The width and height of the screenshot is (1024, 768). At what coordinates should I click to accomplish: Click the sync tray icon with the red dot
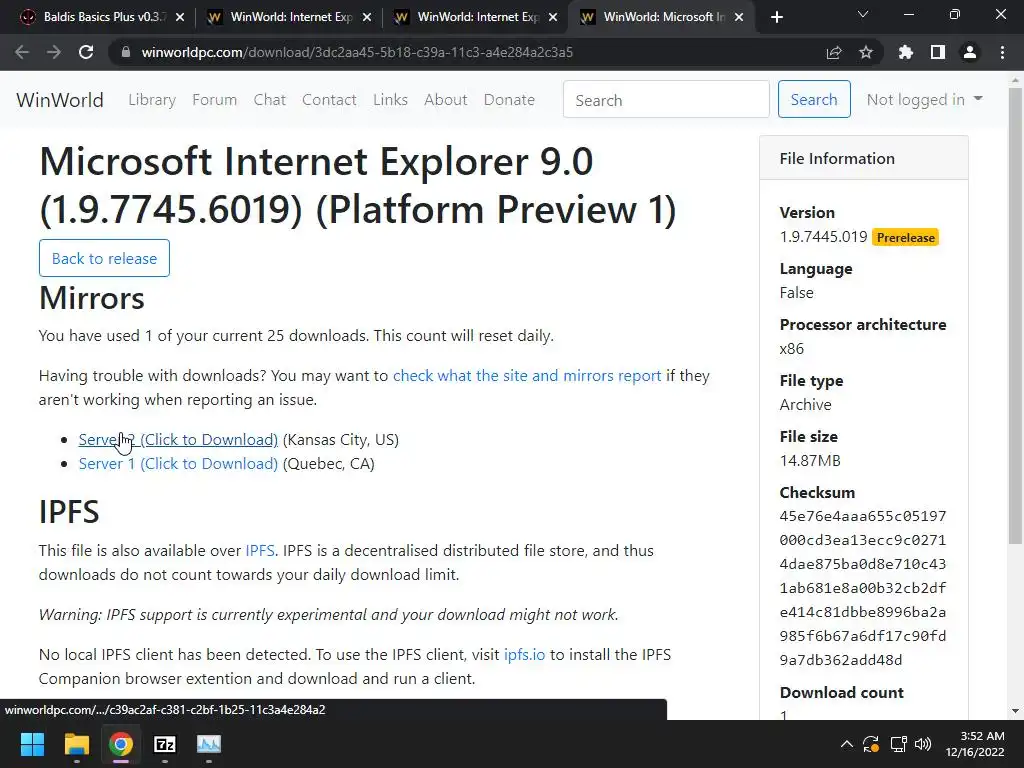pyautogui.click(x=871, y=744)
